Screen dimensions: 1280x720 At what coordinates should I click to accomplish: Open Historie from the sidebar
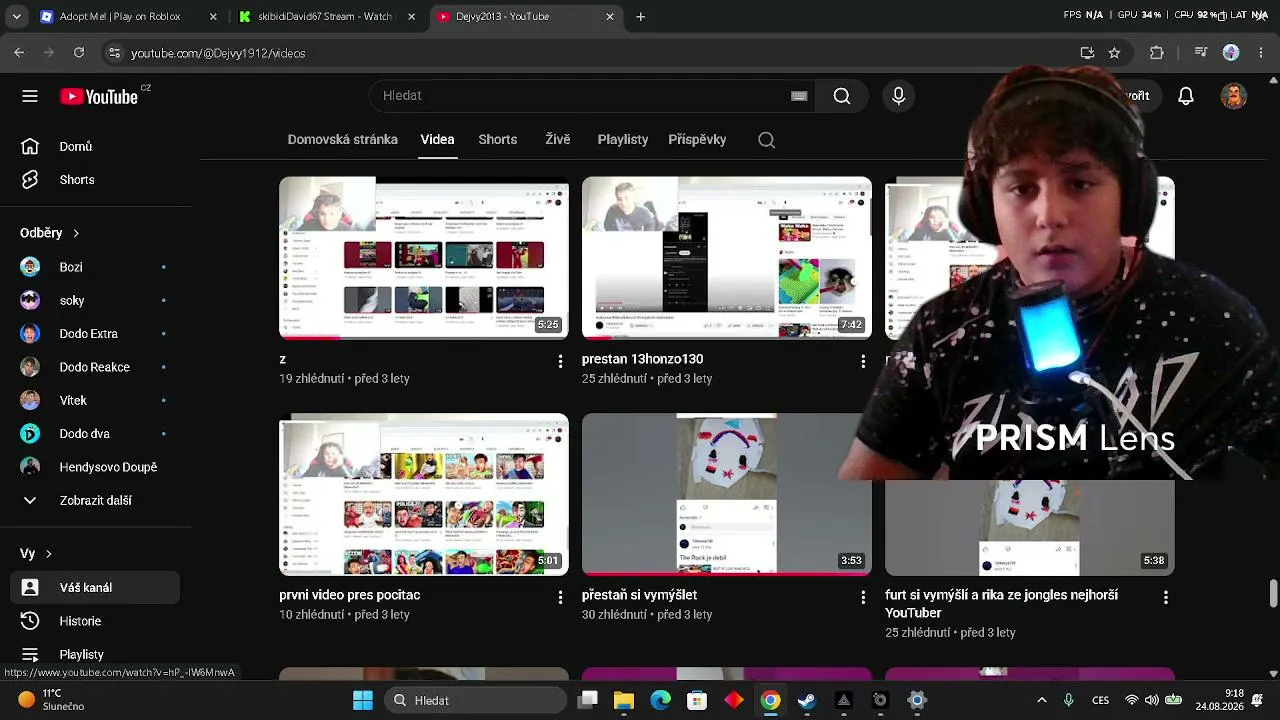click(x=95, y=621)
